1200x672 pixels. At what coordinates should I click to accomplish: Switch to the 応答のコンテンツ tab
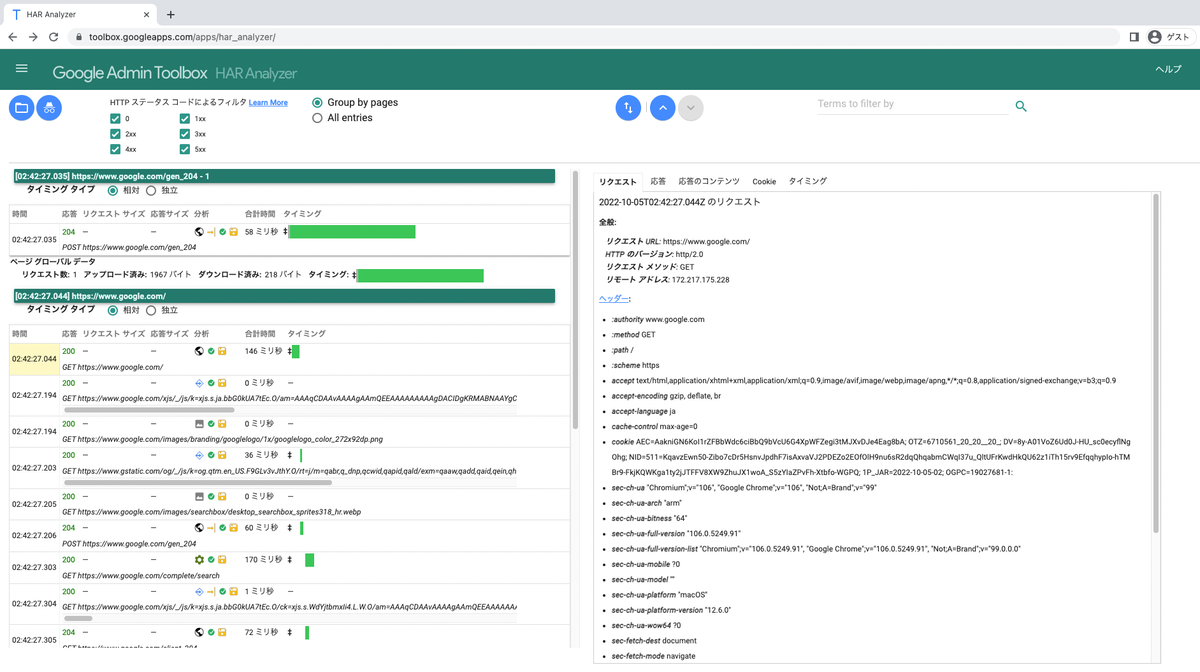coord(709,181)
